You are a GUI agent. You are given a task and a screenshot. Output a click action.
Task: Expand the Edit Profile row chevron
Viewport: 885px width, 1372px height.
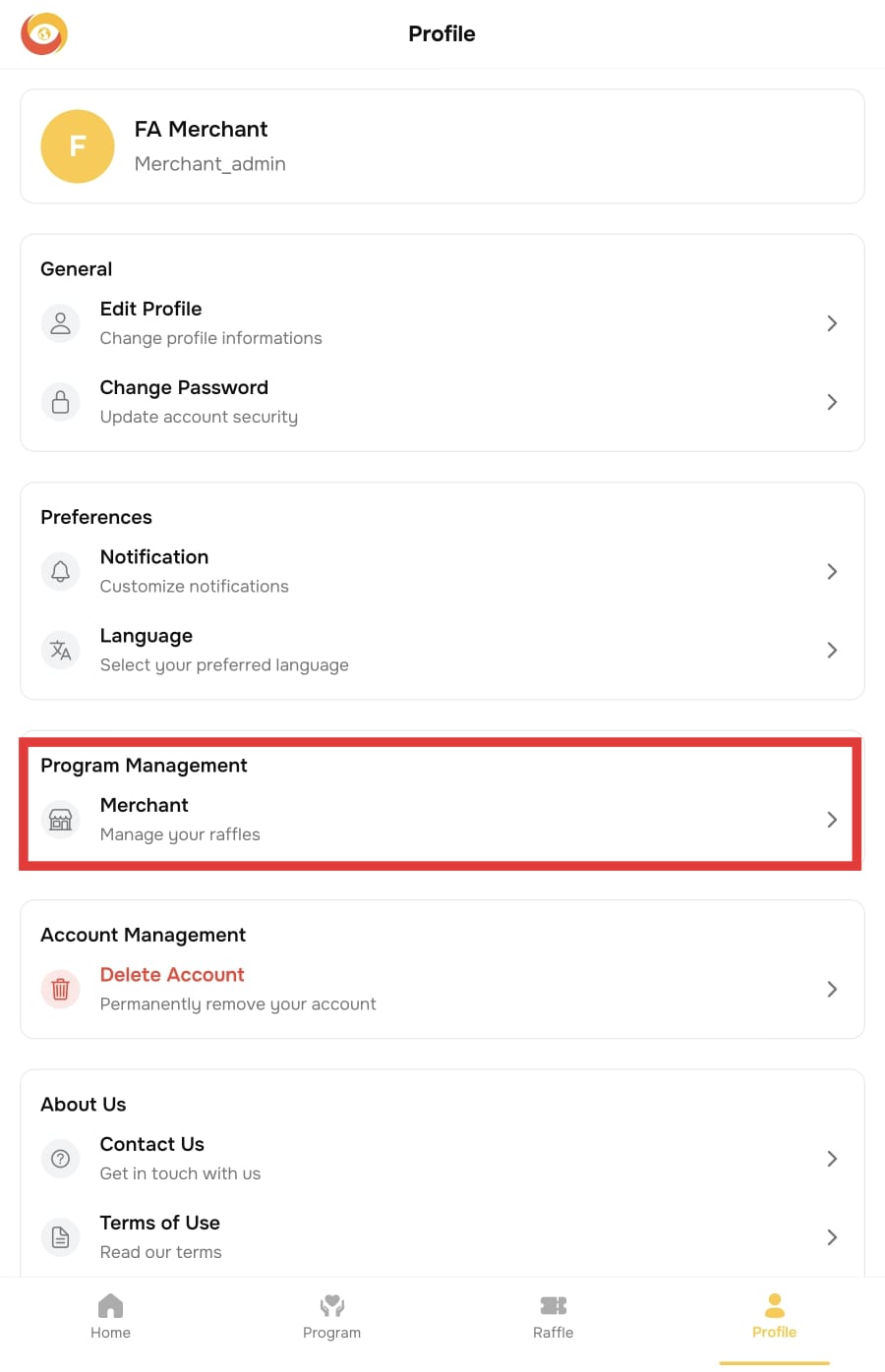pyautogui.click(x=832, y=323)
